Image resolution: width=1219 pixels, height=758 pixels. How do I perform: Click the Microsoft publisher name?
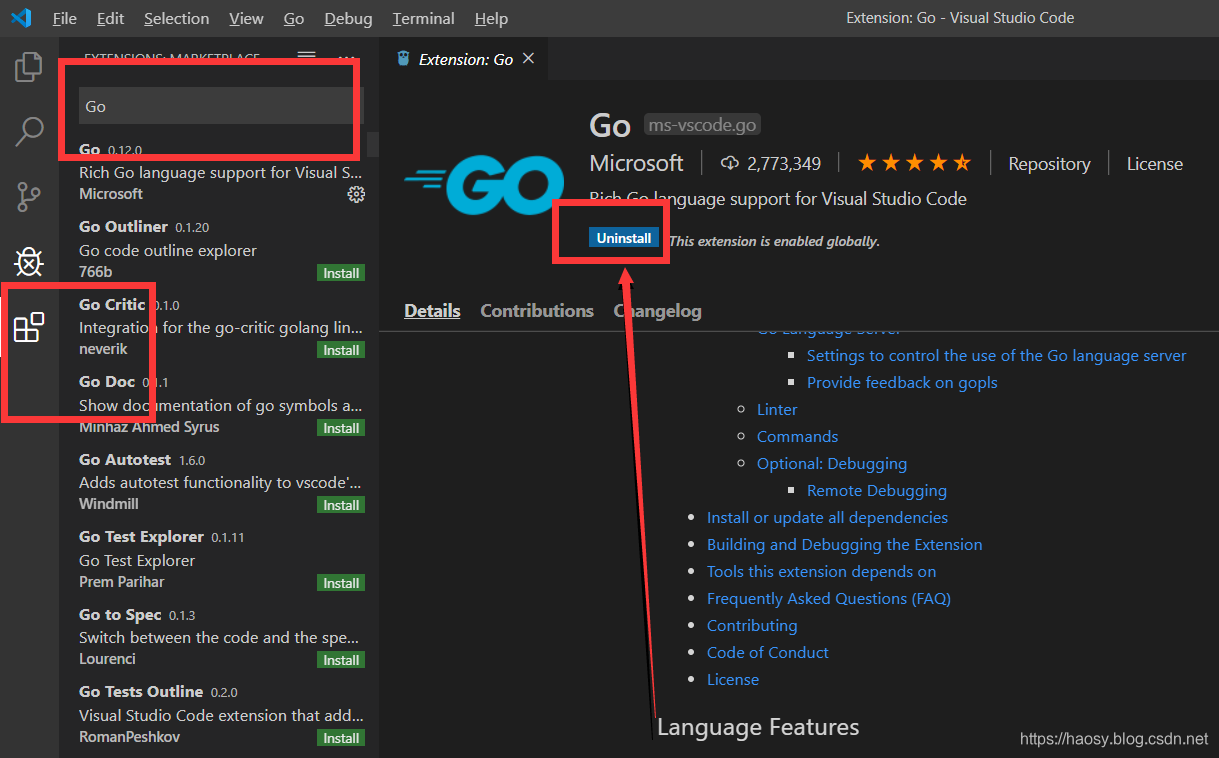click(x=636, y=163)
